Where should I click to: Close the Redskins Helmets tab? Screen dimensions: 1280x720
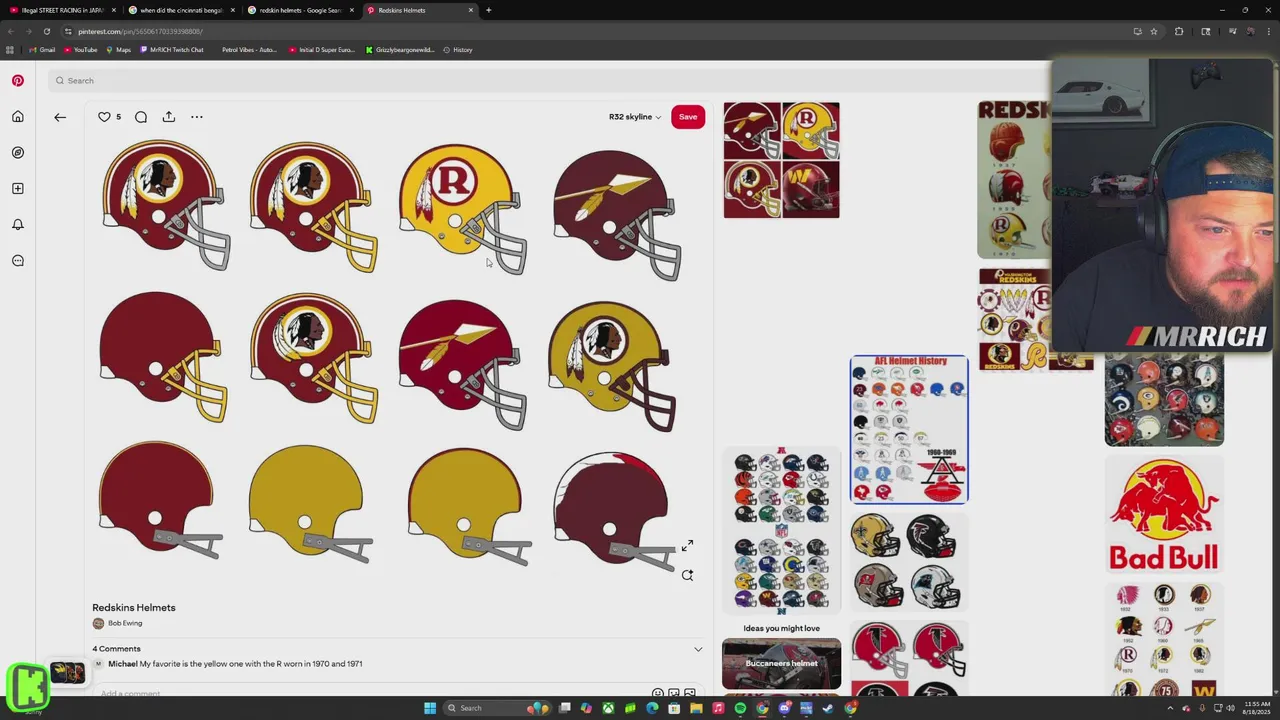click(x=470, y=10)
